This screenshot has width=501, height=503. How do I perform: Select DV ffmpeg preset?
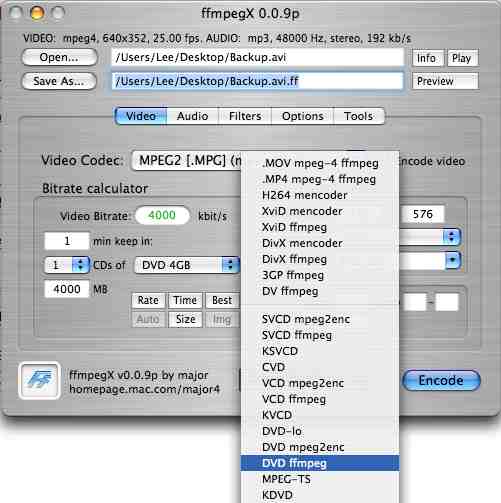pos(320,291)
